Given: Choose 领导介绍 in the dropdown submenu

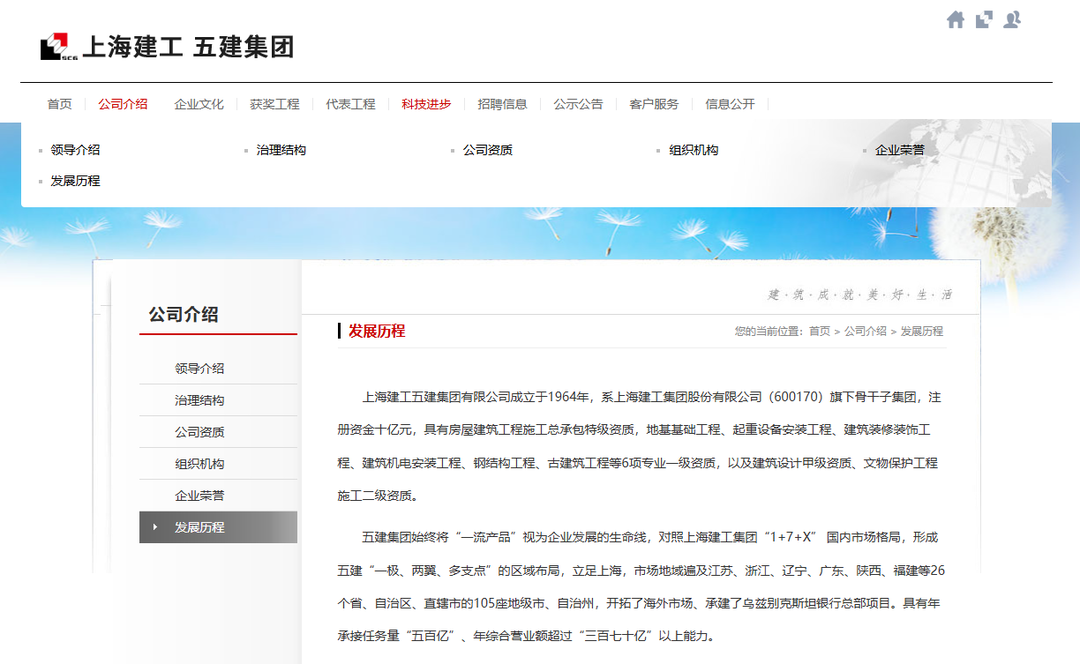Looking at the screenshot, I should click(75, 150).
